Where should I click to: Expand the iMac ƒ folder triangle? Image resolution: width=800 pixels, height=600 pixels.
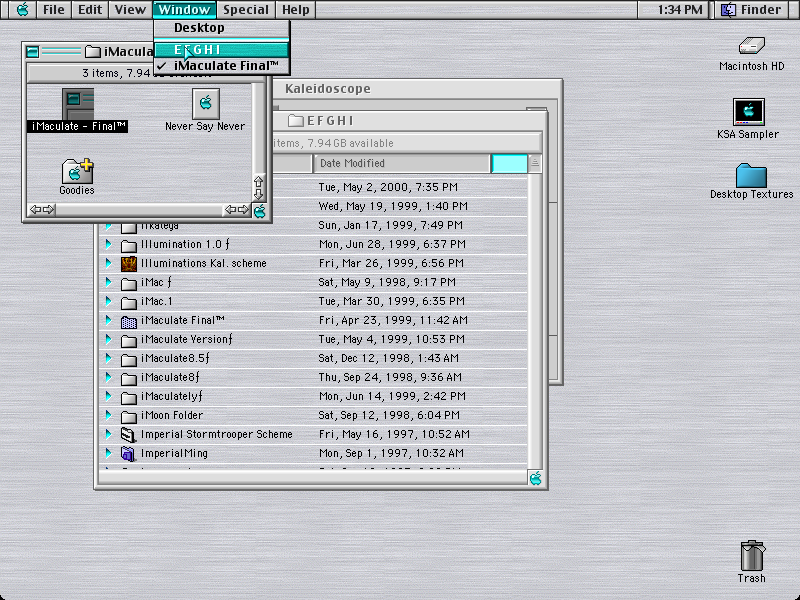(108, 282)
